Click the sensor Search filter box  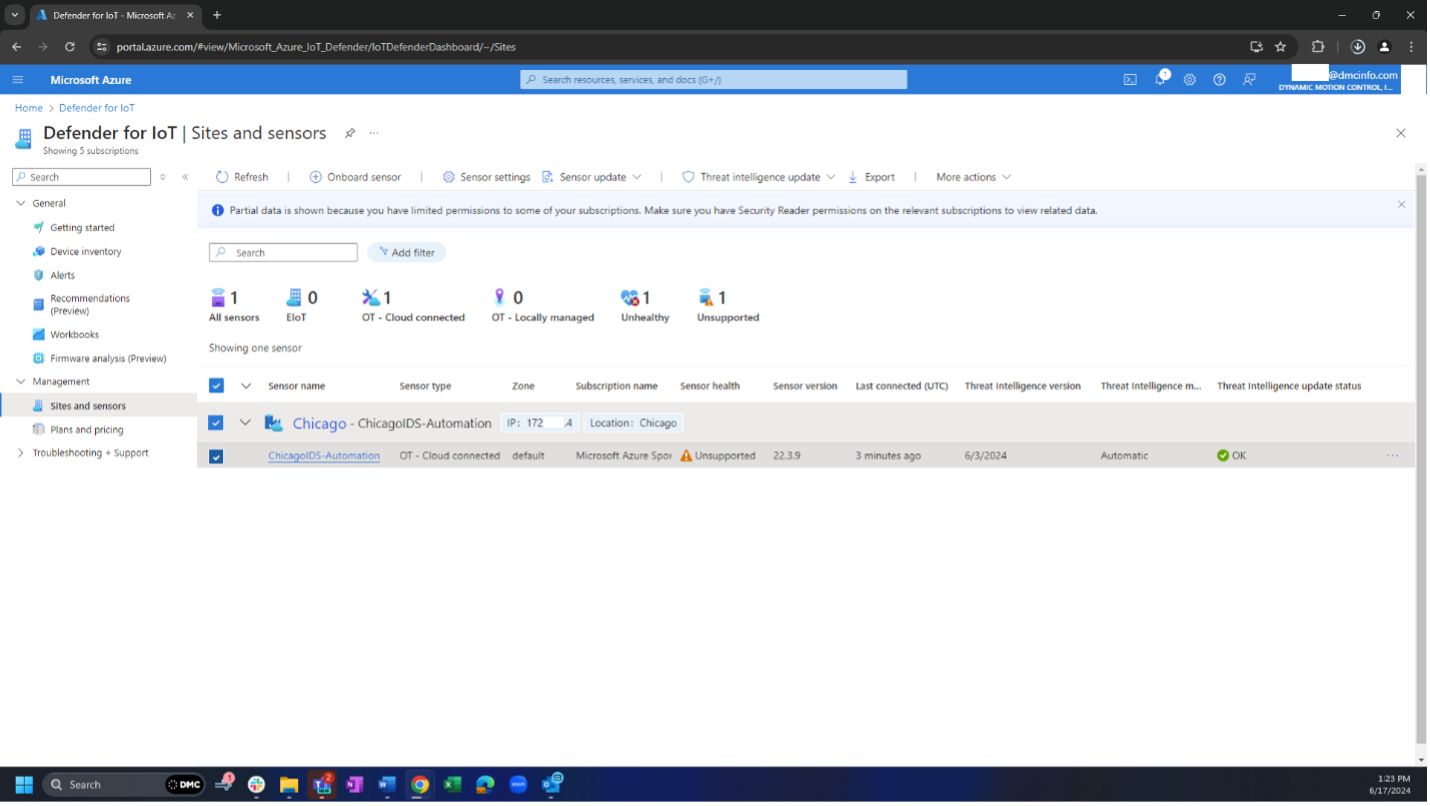click(283, 253)
